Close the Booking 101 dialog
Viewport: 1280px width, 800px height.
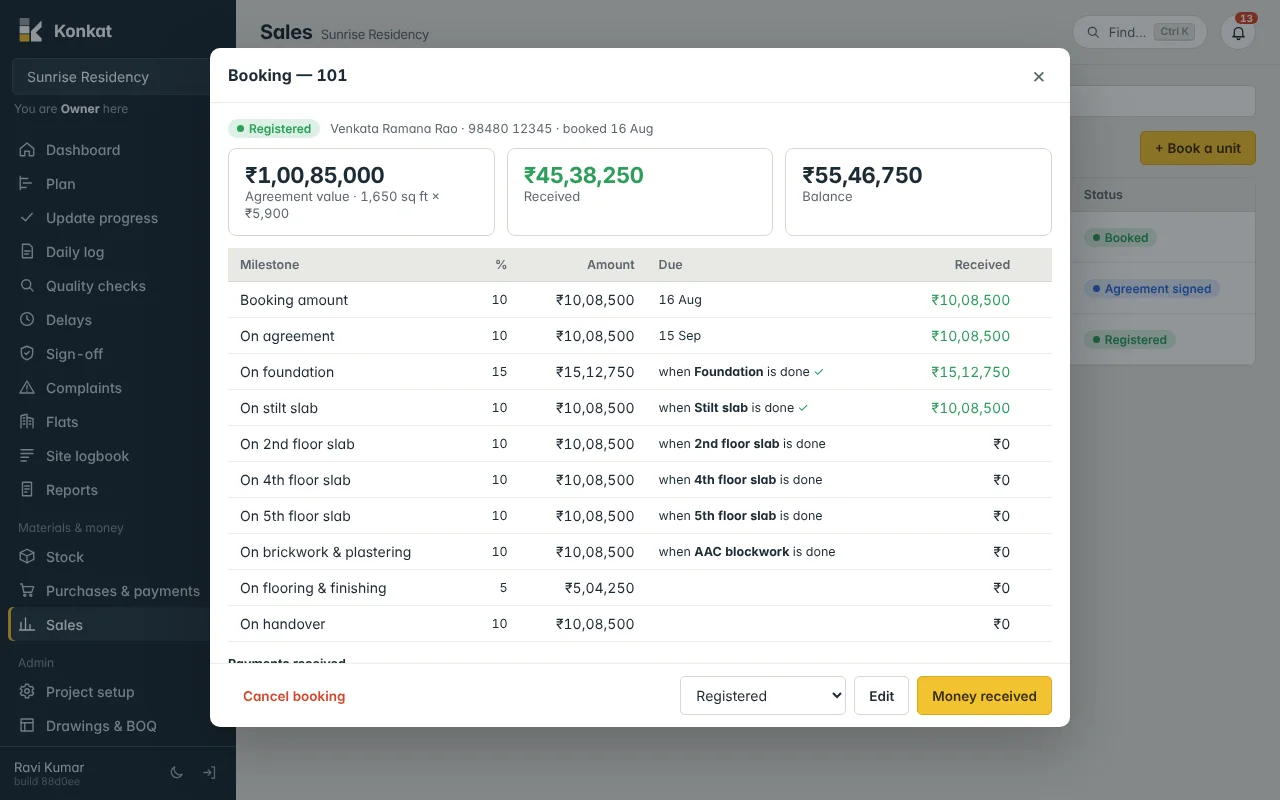1038,76
